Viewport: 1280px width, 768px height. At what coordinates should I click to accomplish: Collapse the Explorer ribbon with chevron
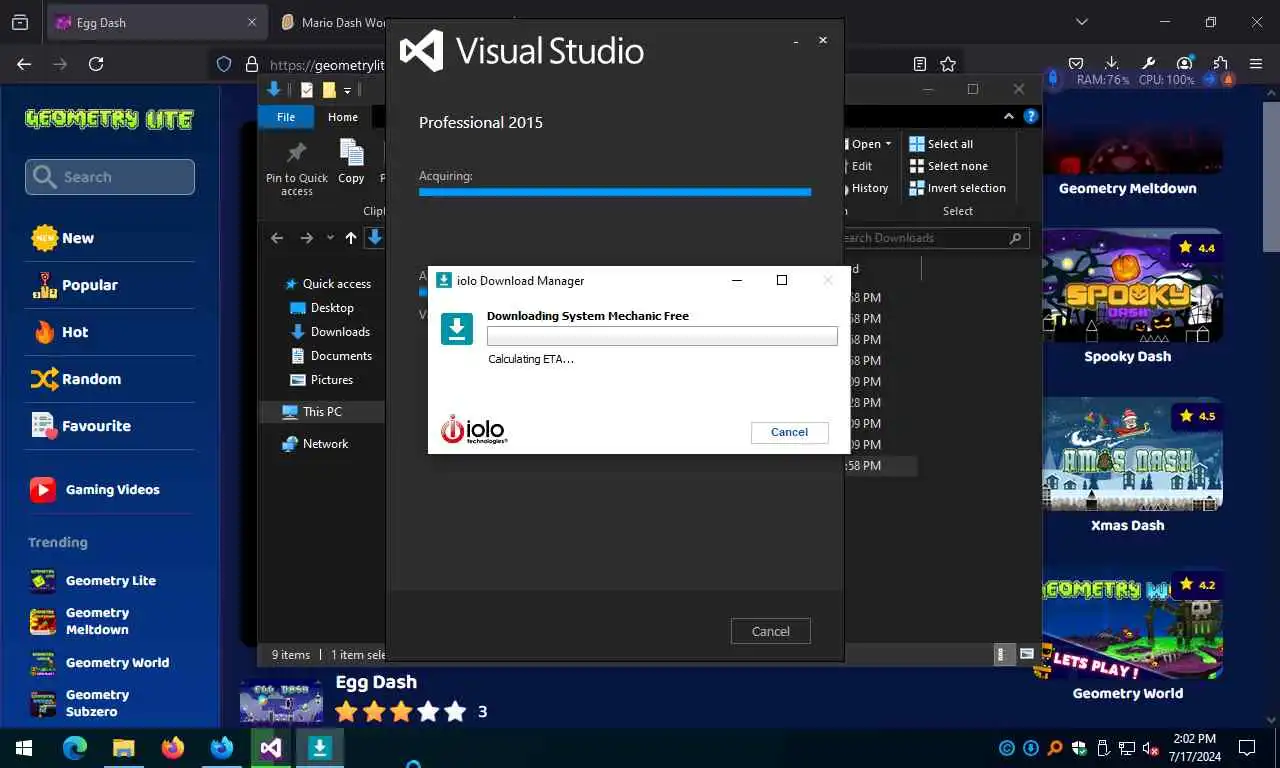[1008, 117]
